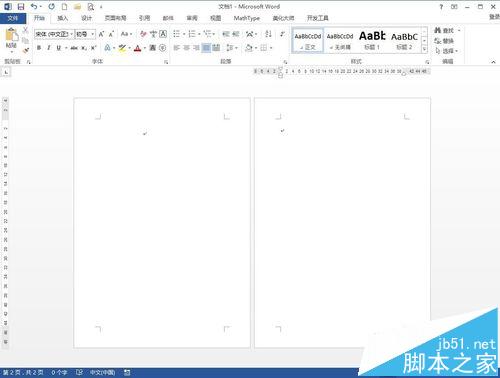This screenshot has height=378, width=500.
Task: Click the proofing icon in status bar
Action: pyautogui.click(x=79, y=372)
